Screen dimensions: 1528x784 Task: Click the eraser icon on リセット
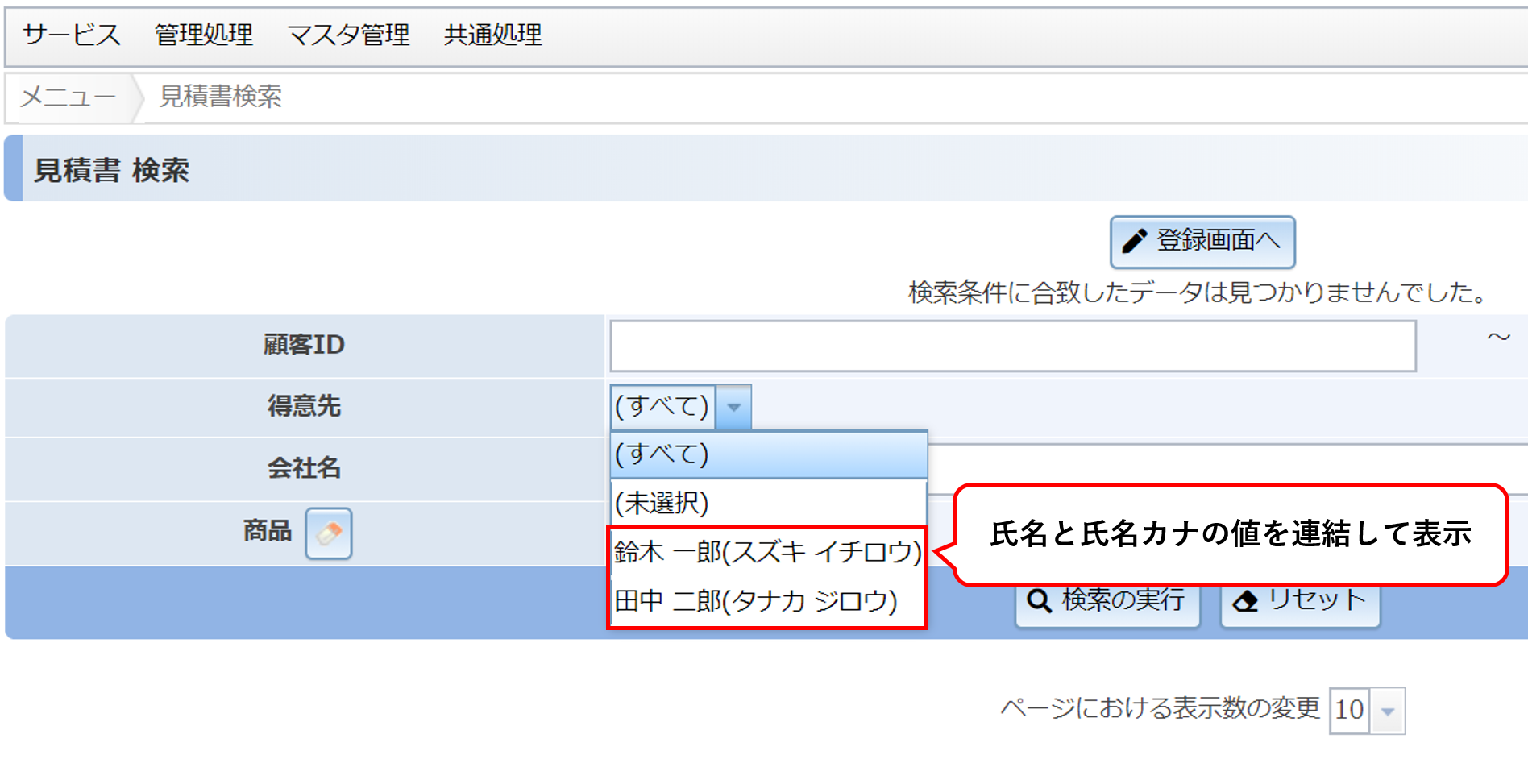click(x=1246, y=601)
